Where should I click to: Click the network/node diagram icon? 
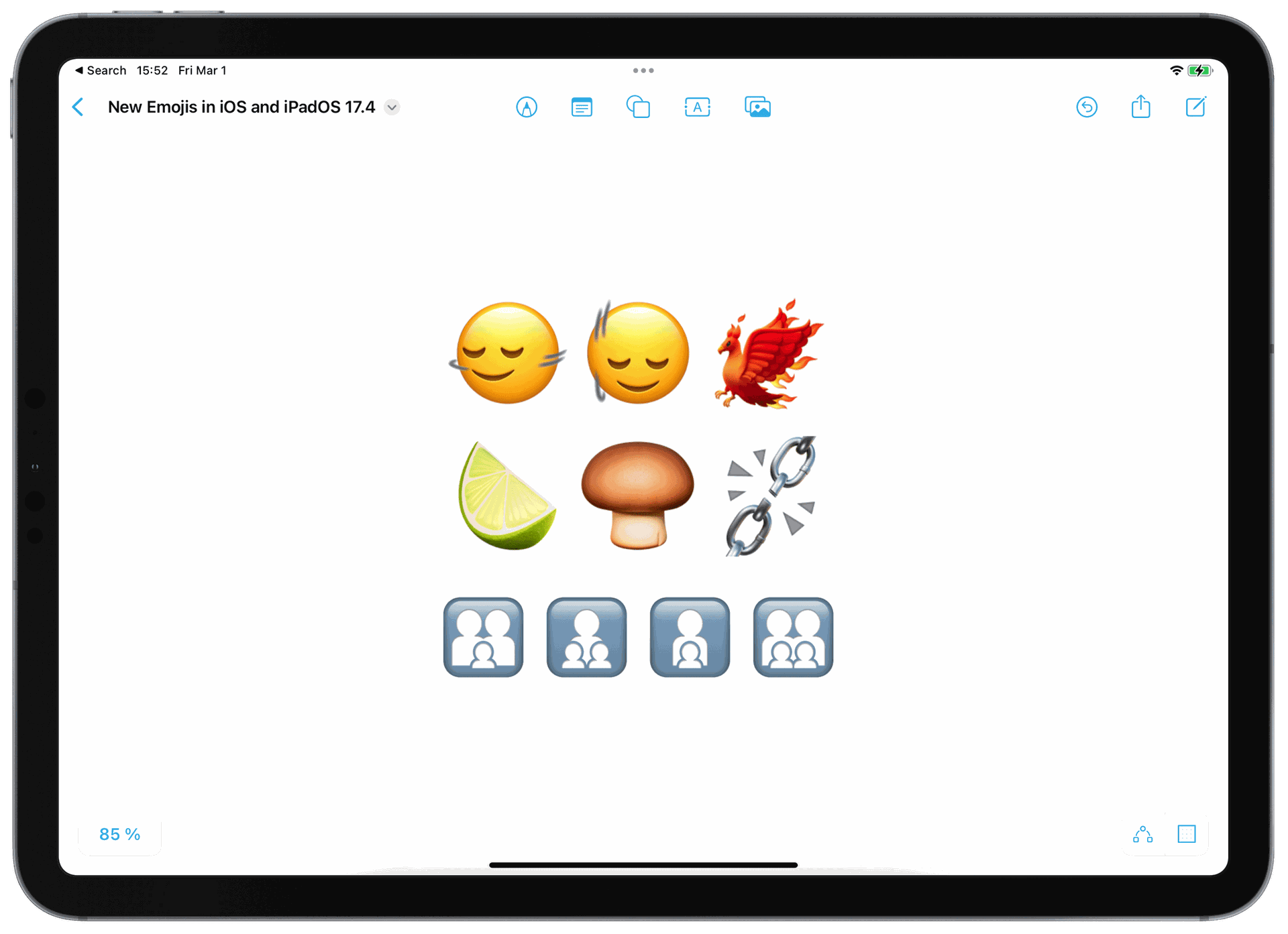[x=1143, y=835]
